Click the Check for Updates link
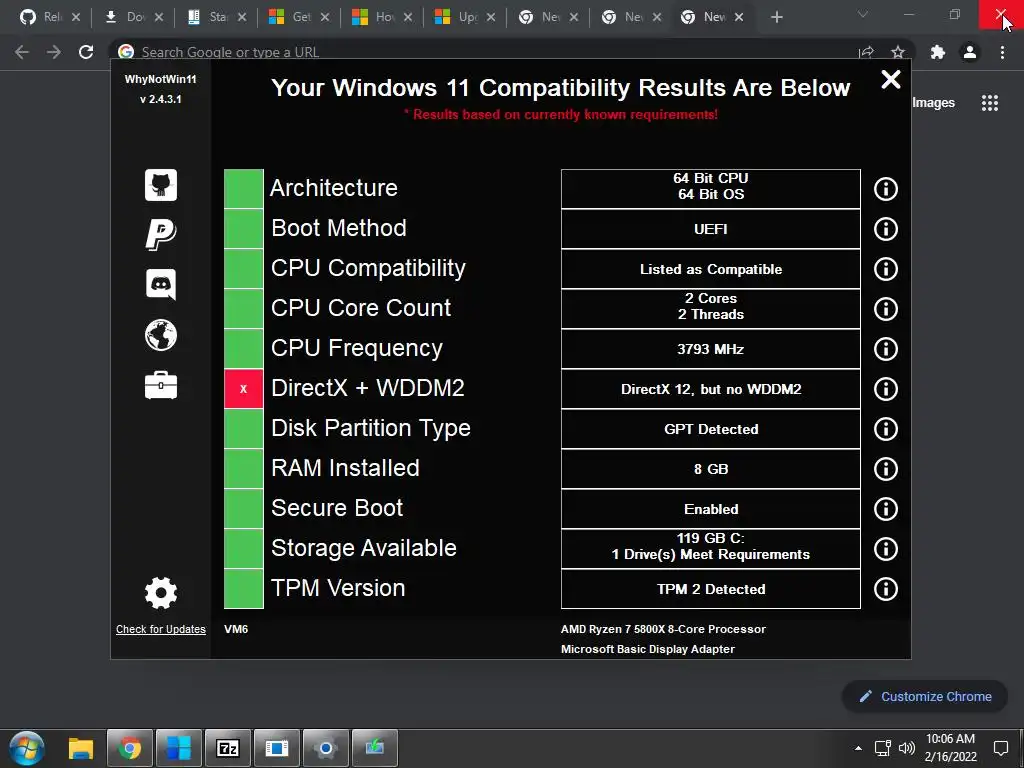The image size is (1024, 768). click(x=161, y=630)
